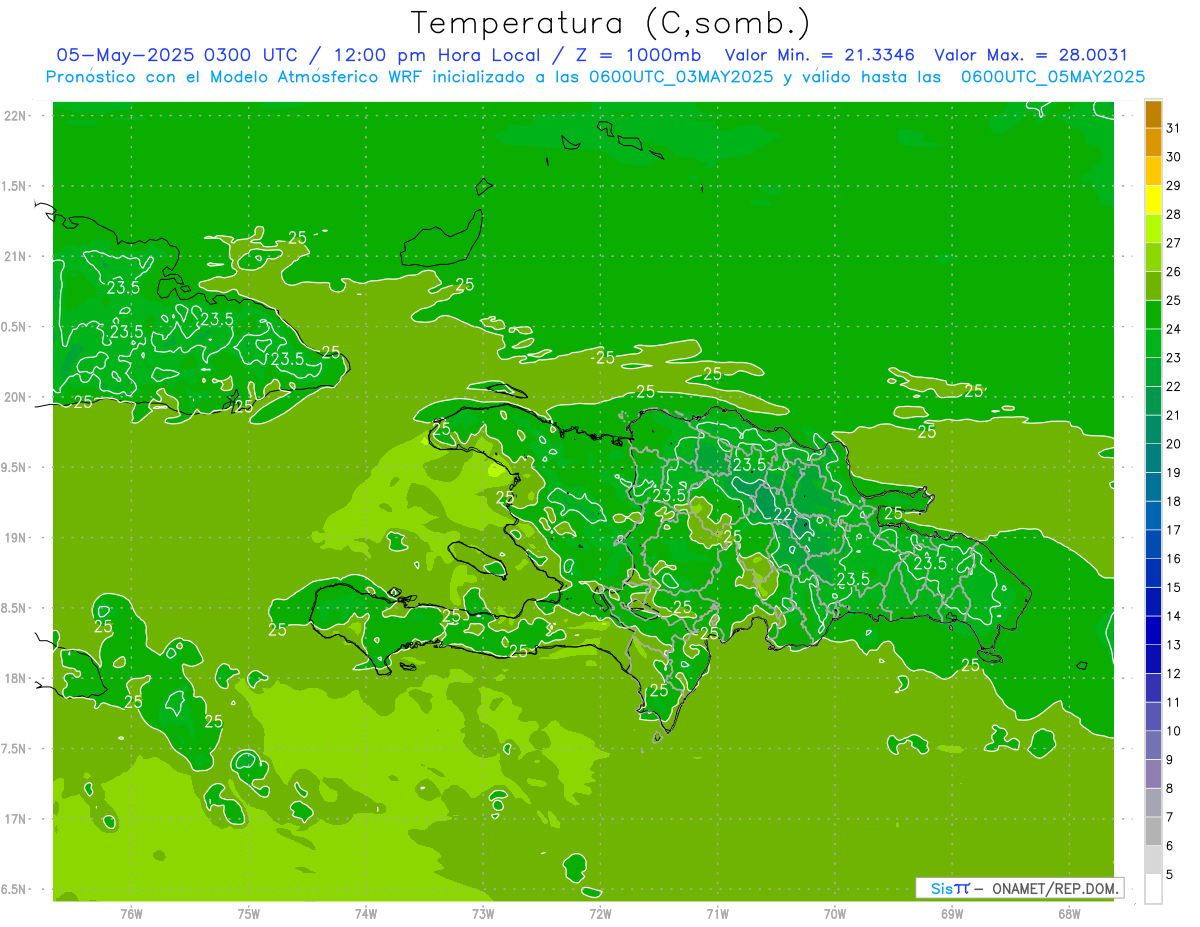
Task: Click the "70W" longitude axis label
Action: click(835, 914)
